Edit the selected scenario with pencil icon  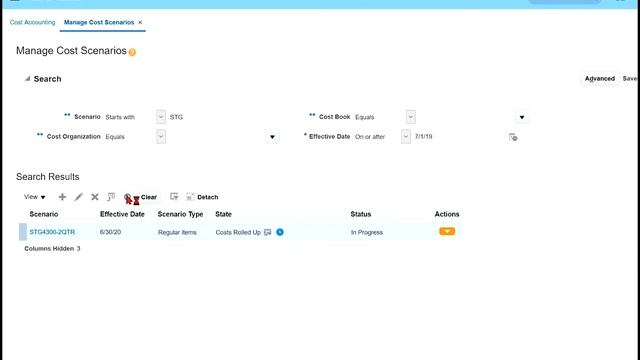tap(78, 197)
